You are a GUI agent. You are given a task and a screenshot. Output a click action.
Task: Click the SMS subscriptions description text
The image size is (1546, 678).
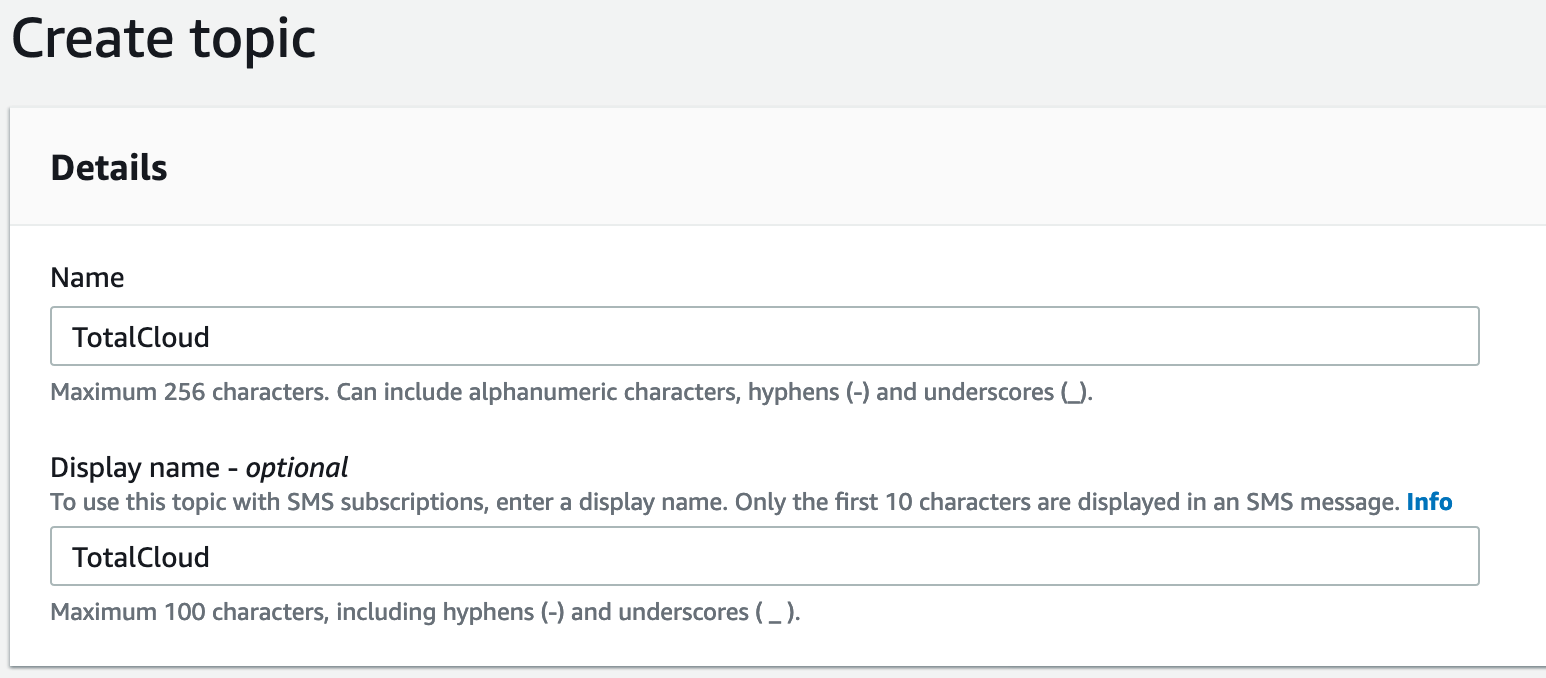pyautogui.click(x=725, y=502)
